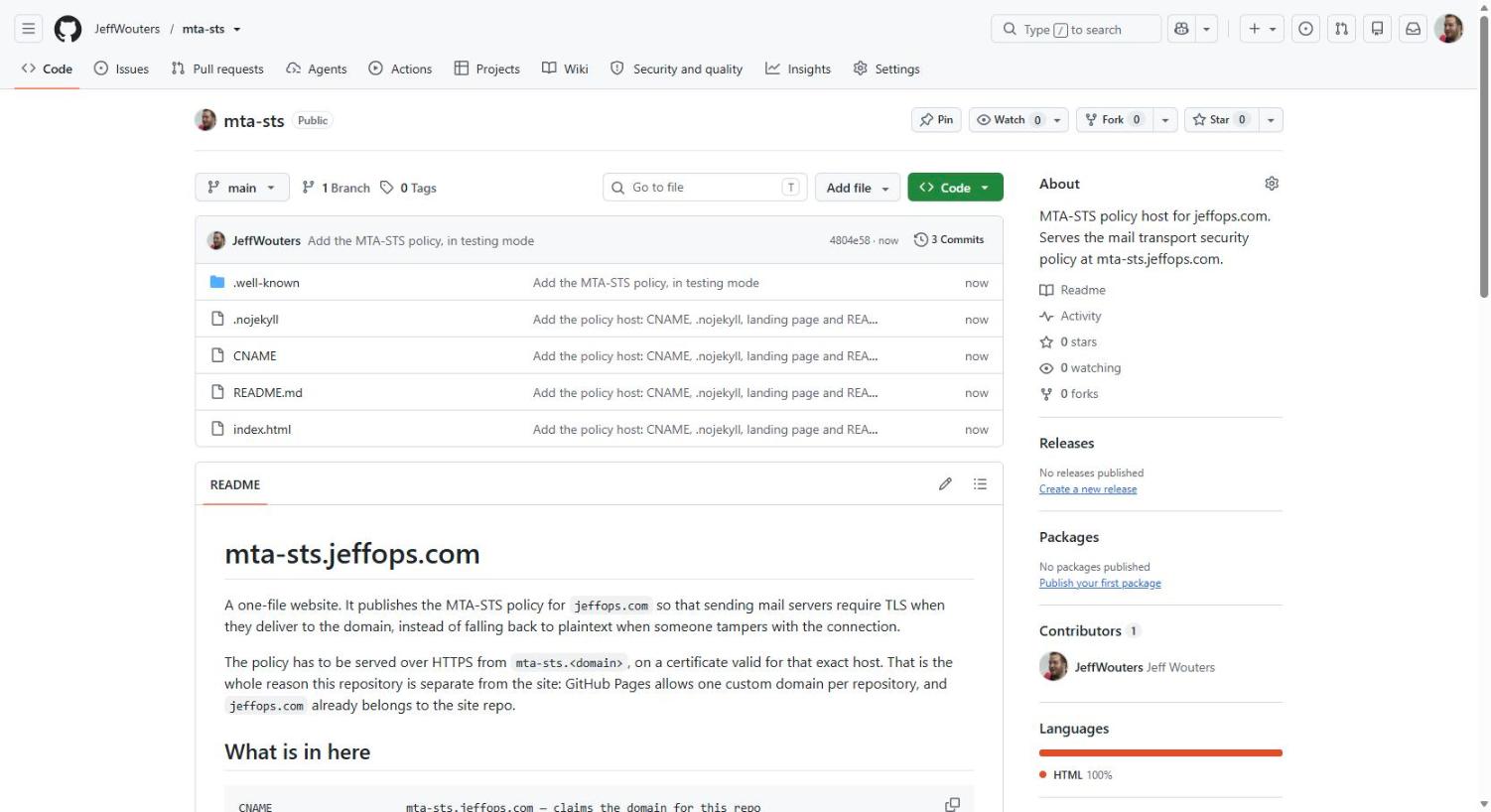View 0 forks link
The image size is (1491, 812).
tap(1069, 394)
